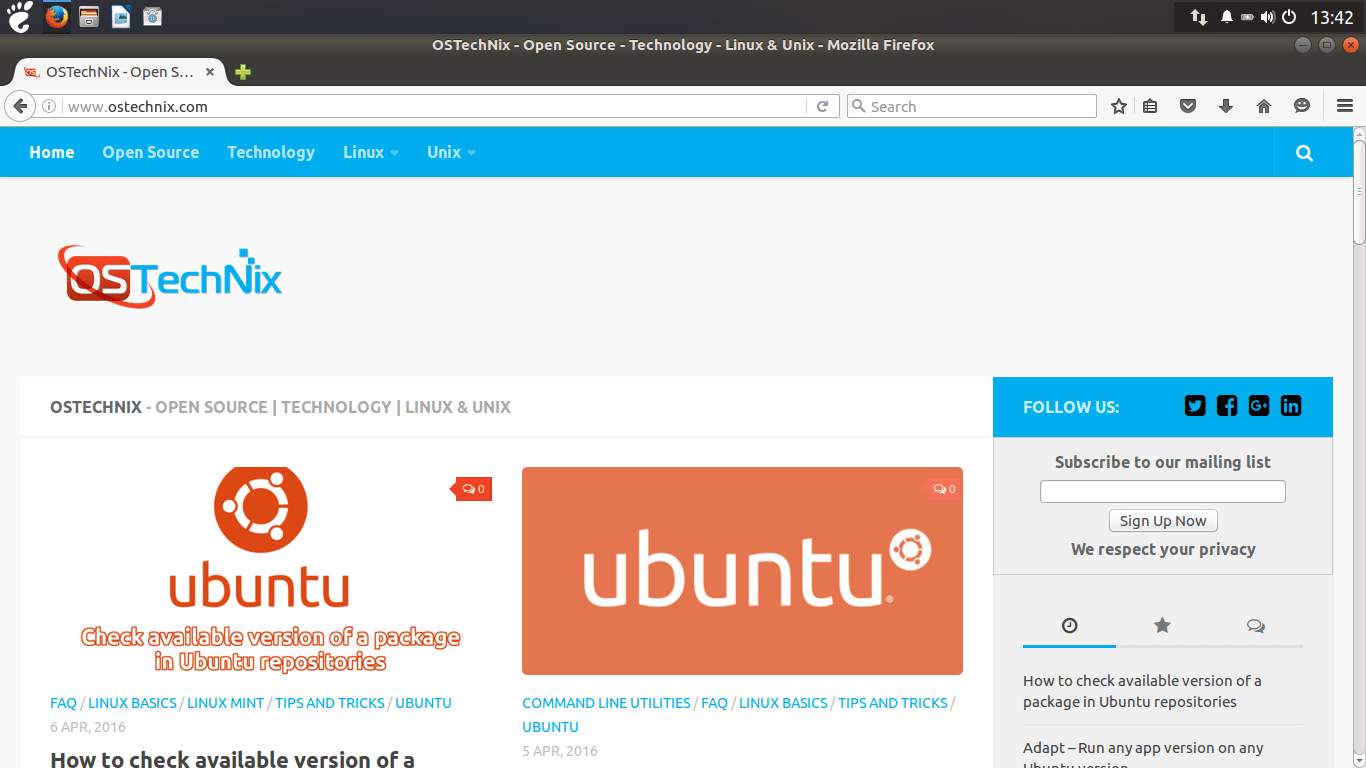Open the Ubuntu repositories article thumbnail
The height and width of the screenshot is (768, 1366).
point(271,571)
